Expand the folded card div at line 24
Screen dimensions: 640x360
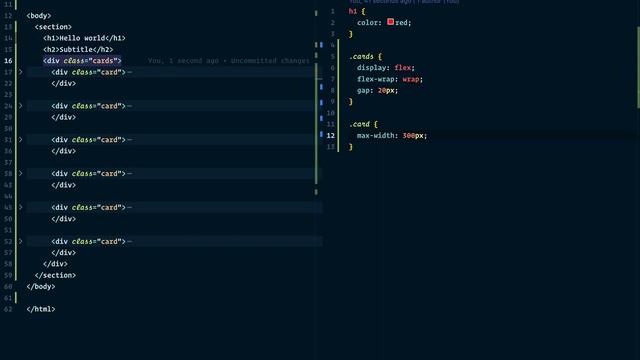click(x=20, y=106)
